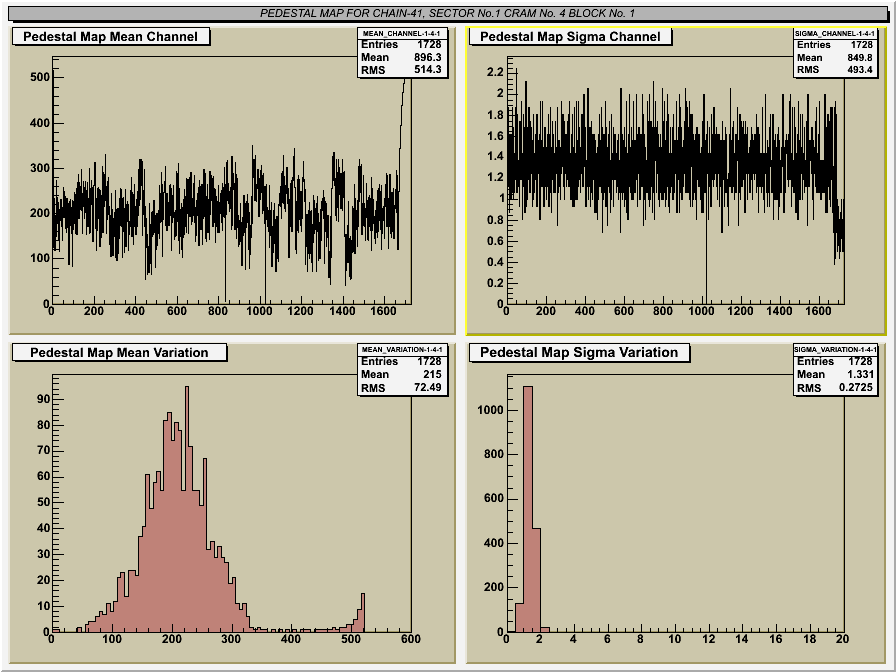Click y-axis label 500 on Mean Channel plot
Image resolution: width=896 pixels, height=672 pixels.
coord(40,77)
